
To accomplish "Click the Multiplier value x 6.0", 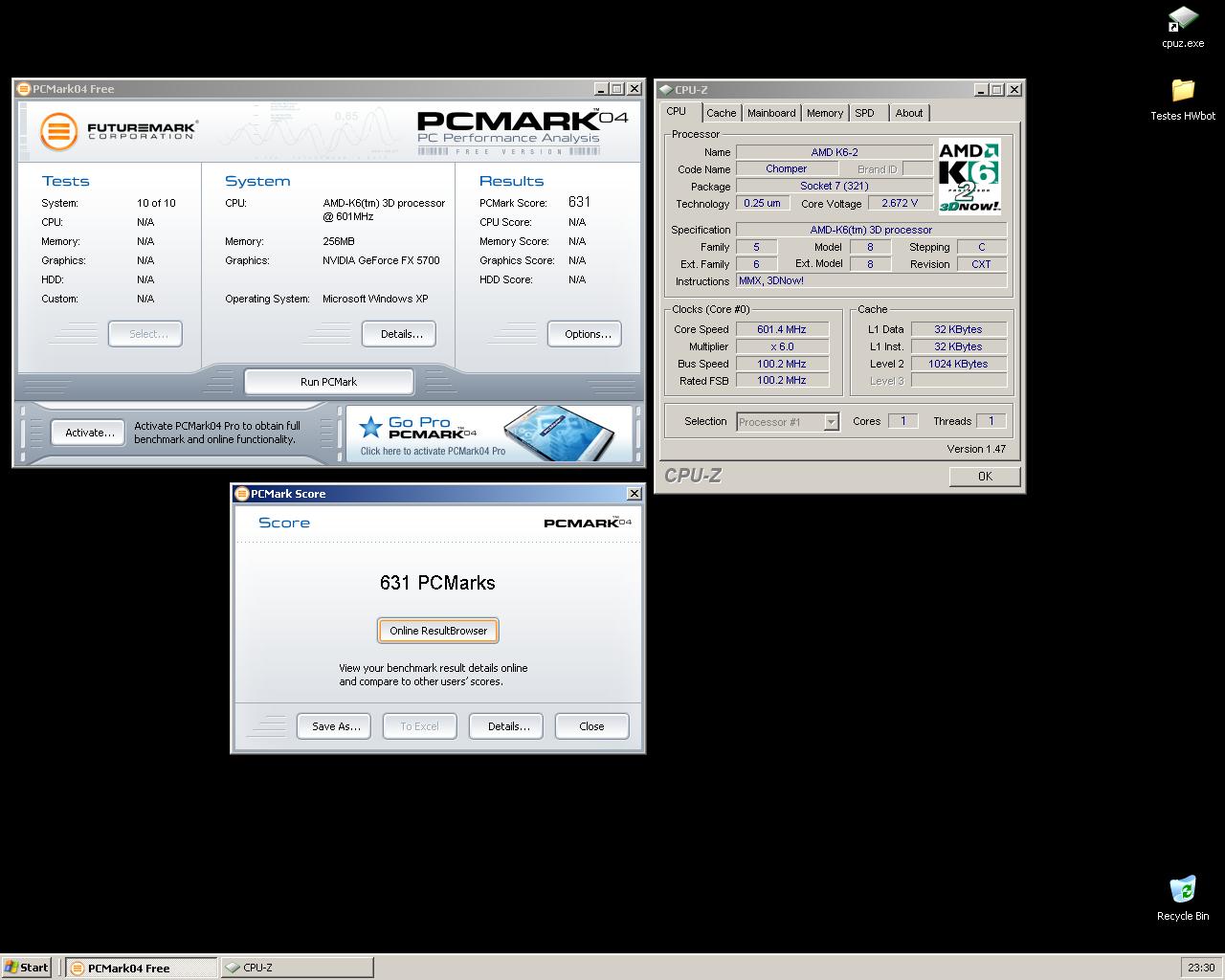I will (782, 346).
